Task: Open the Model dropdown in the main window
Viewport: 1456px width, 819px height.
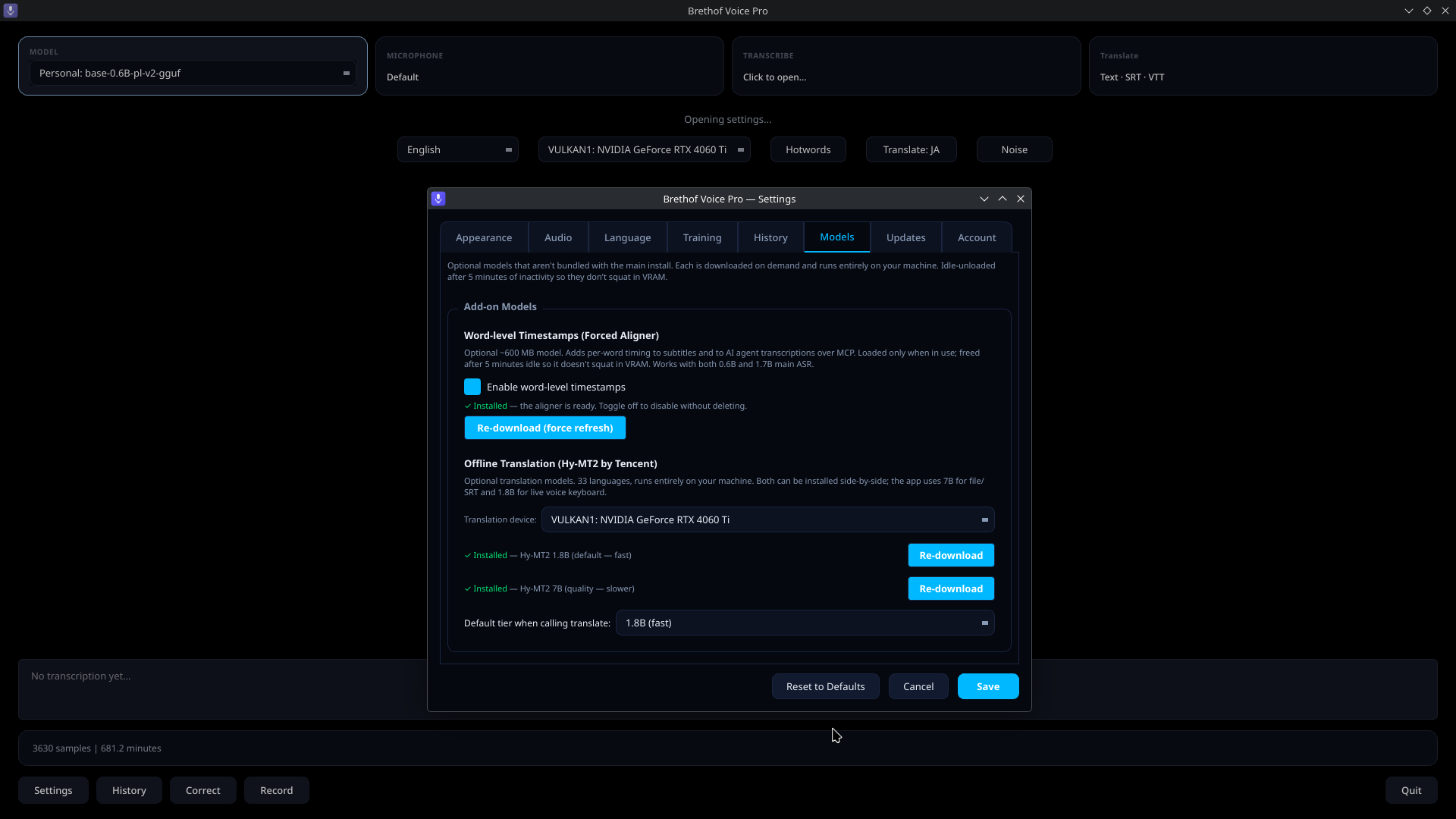Action: (193, 73)
